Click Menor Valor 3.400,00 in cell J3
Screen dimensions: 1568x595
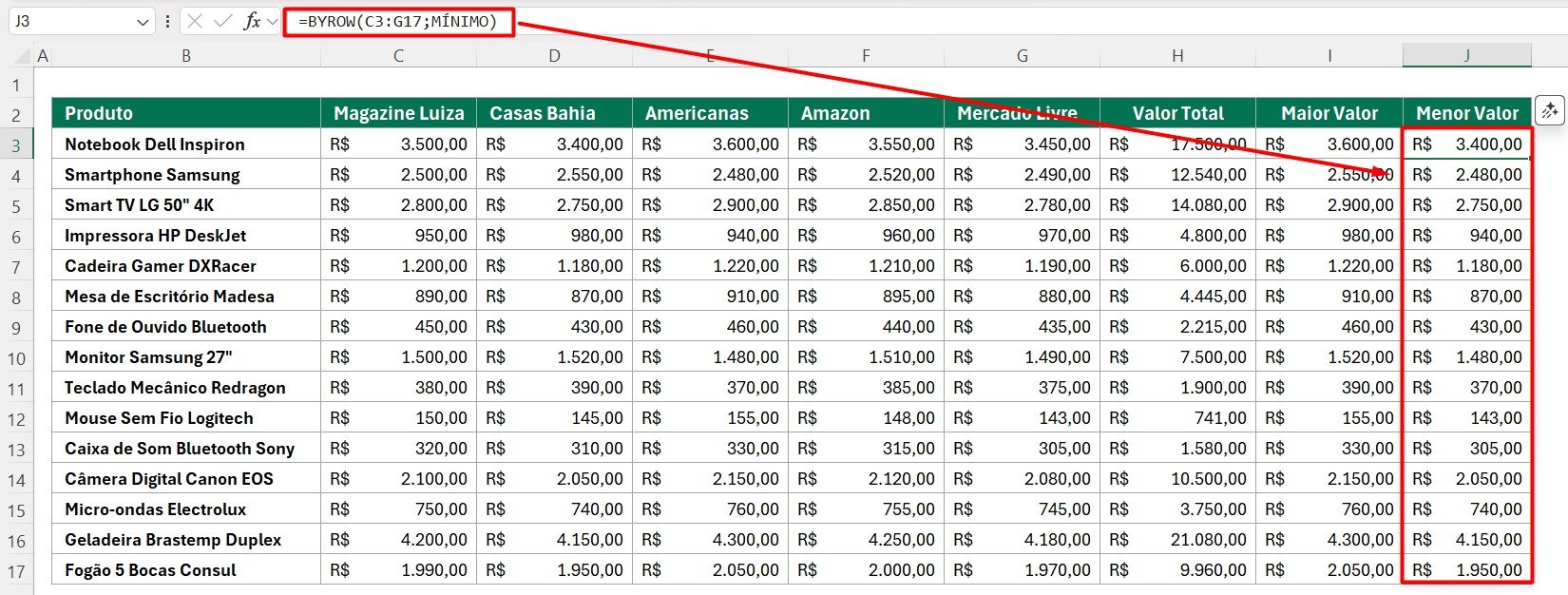tap(1467, 144)
